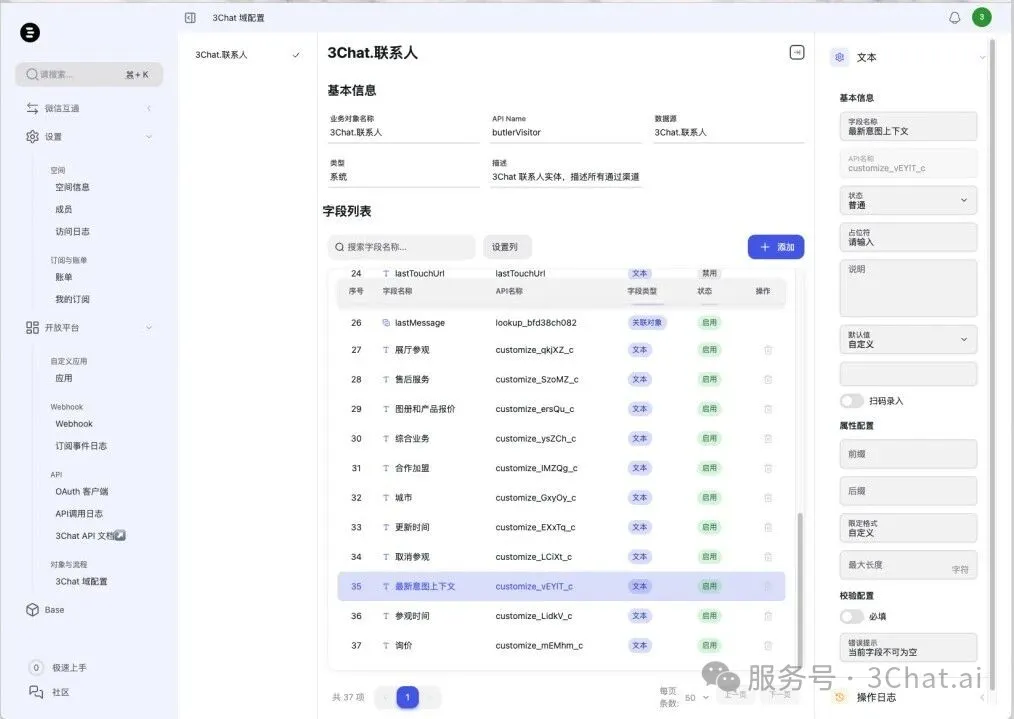Expand the 操作日志 panel chevron
The height and width of the screenshot is (719, 1014).
tap(982, 697)
